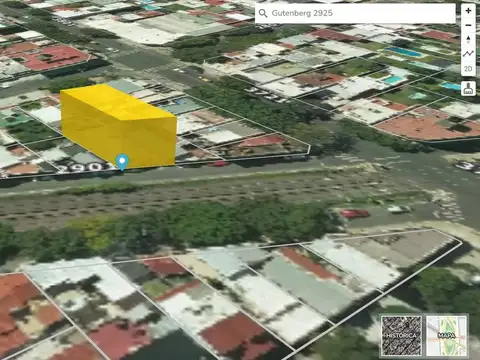
Task: Click the search magnifier icon
Action: tap(263, 13)
